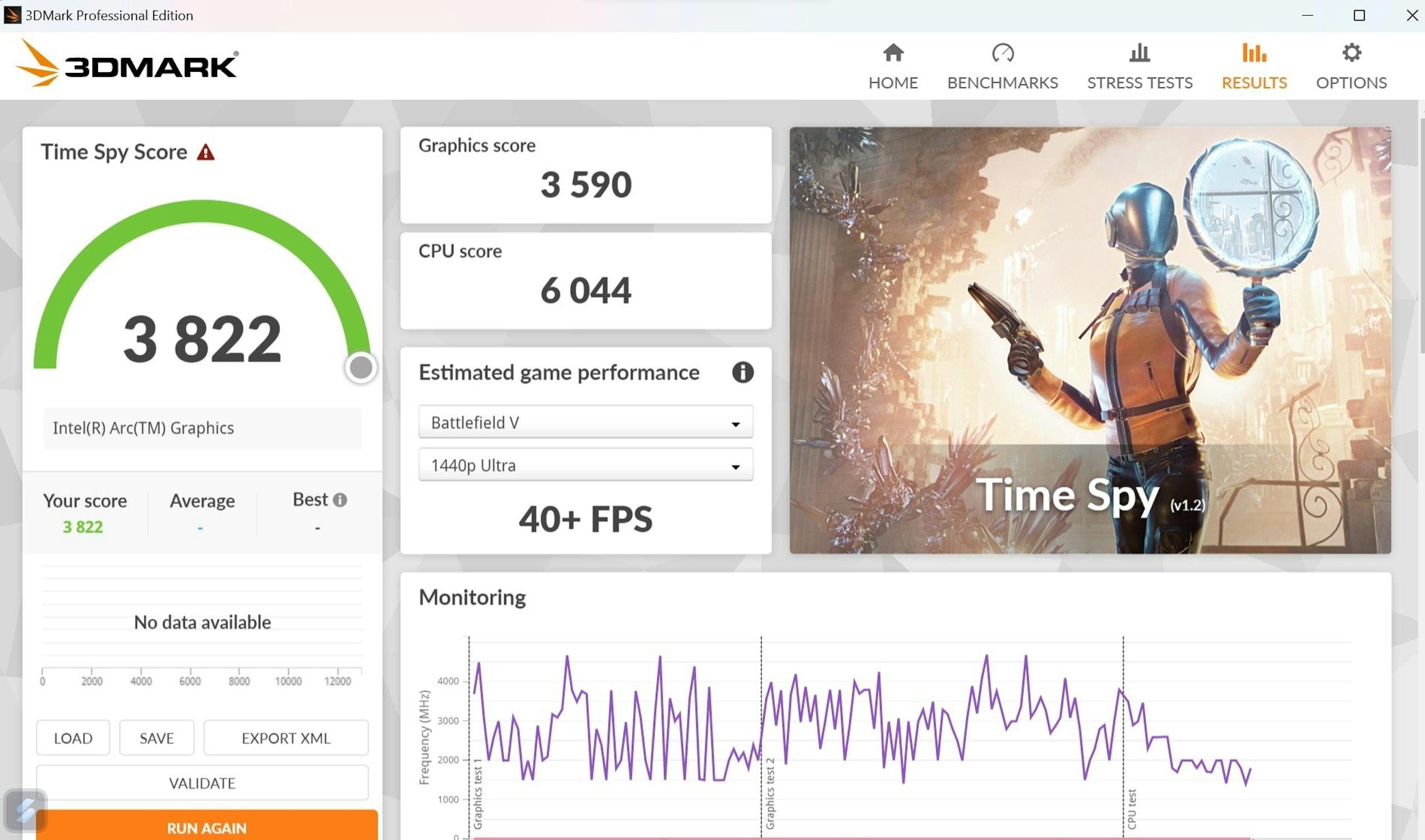Click the stress tests bar chart icon
Viewport: 1425px width, 840px height.
[x=1139, y=53]
